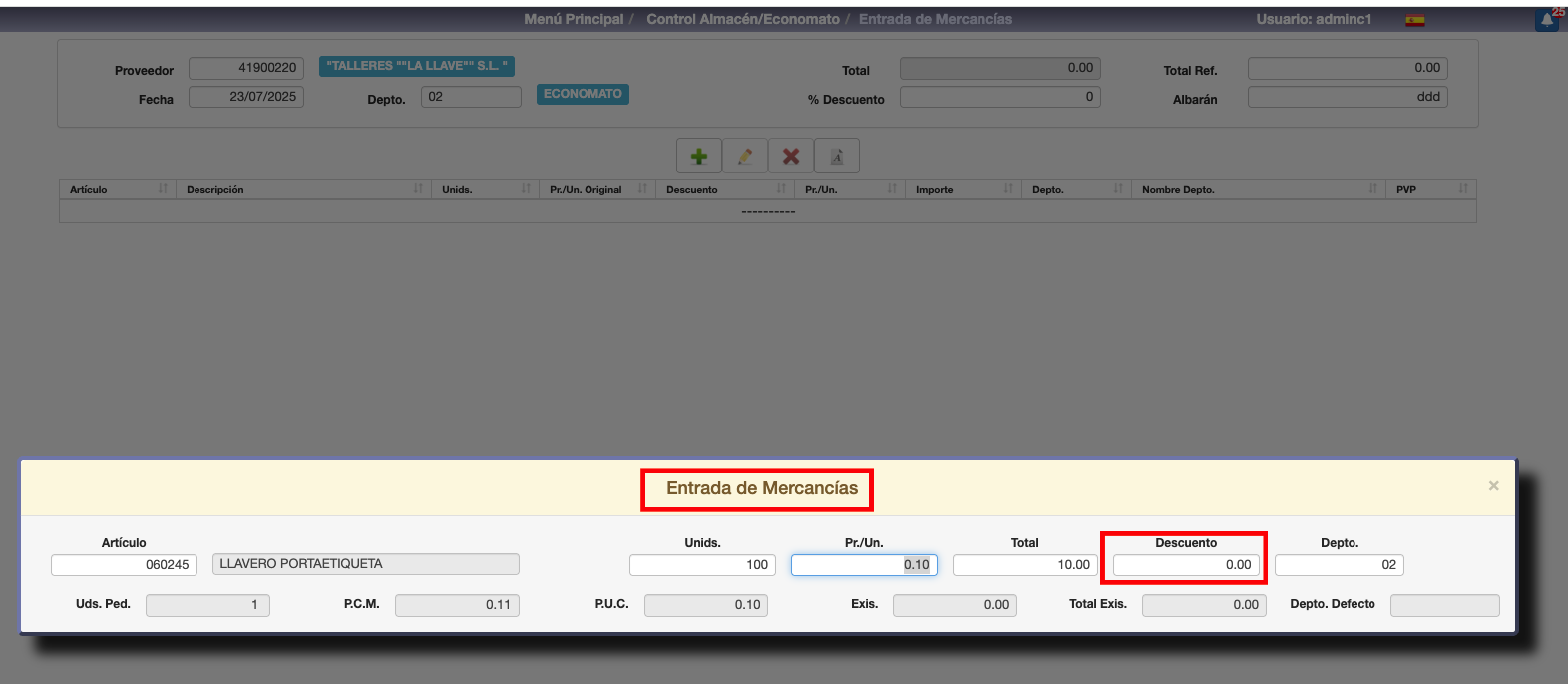
Task: Click the green plus add-line icon
Action: [699, 157]
